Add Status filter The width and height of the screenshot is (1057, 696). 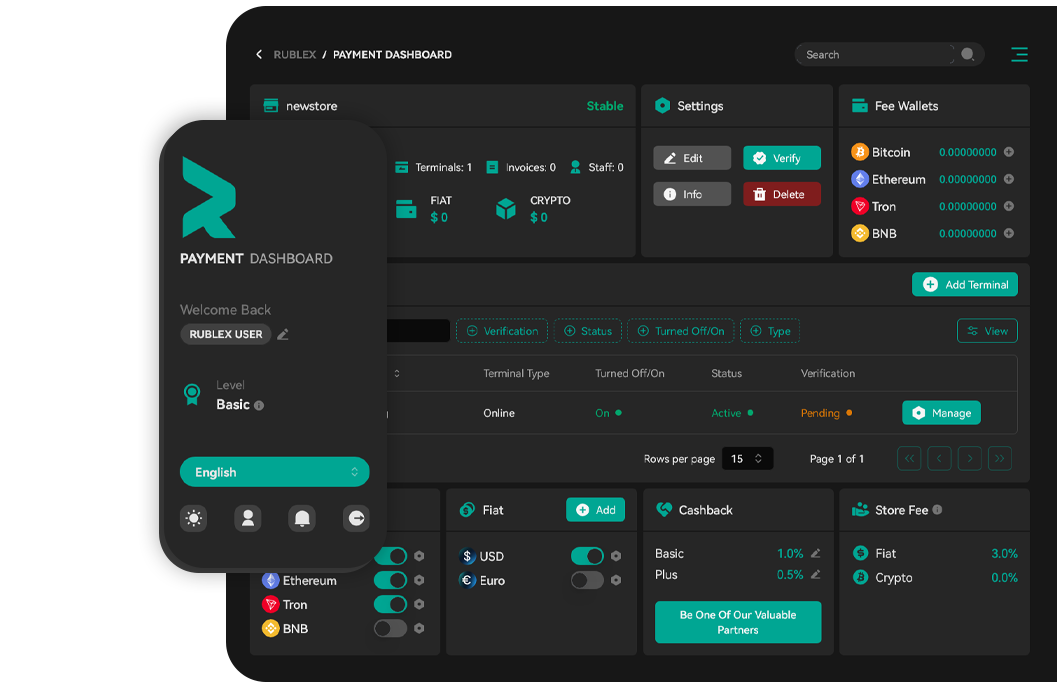588,331
